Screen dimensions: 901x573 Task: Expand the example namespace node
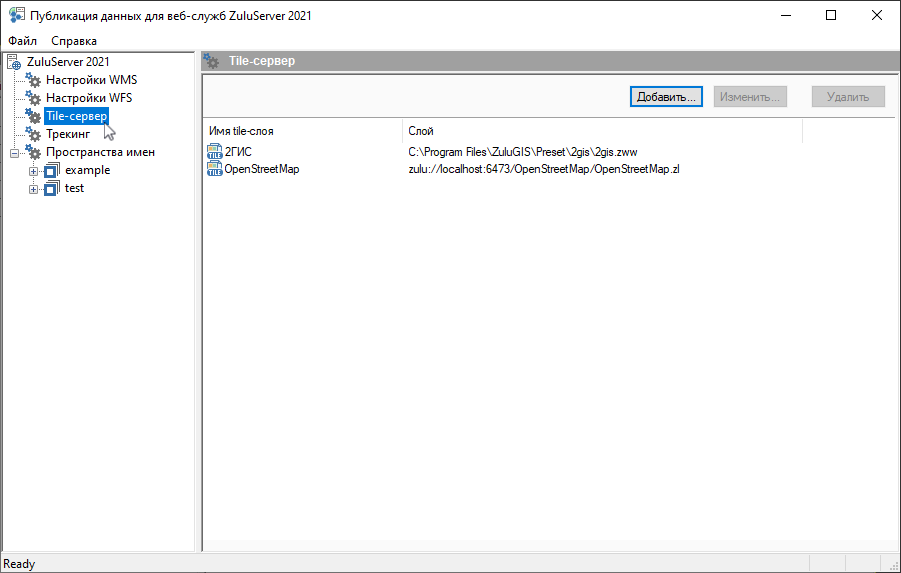34,171
